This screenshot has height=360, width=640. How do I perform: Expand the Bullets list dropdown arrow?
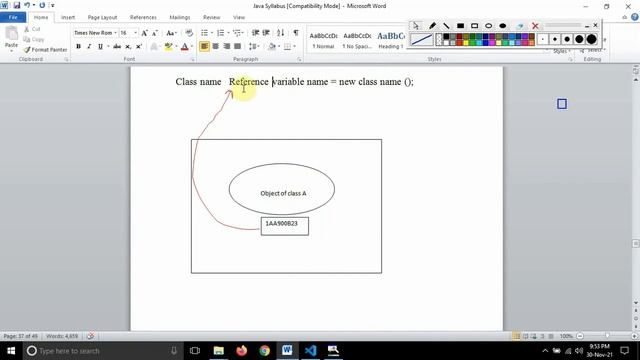(212, 33)
